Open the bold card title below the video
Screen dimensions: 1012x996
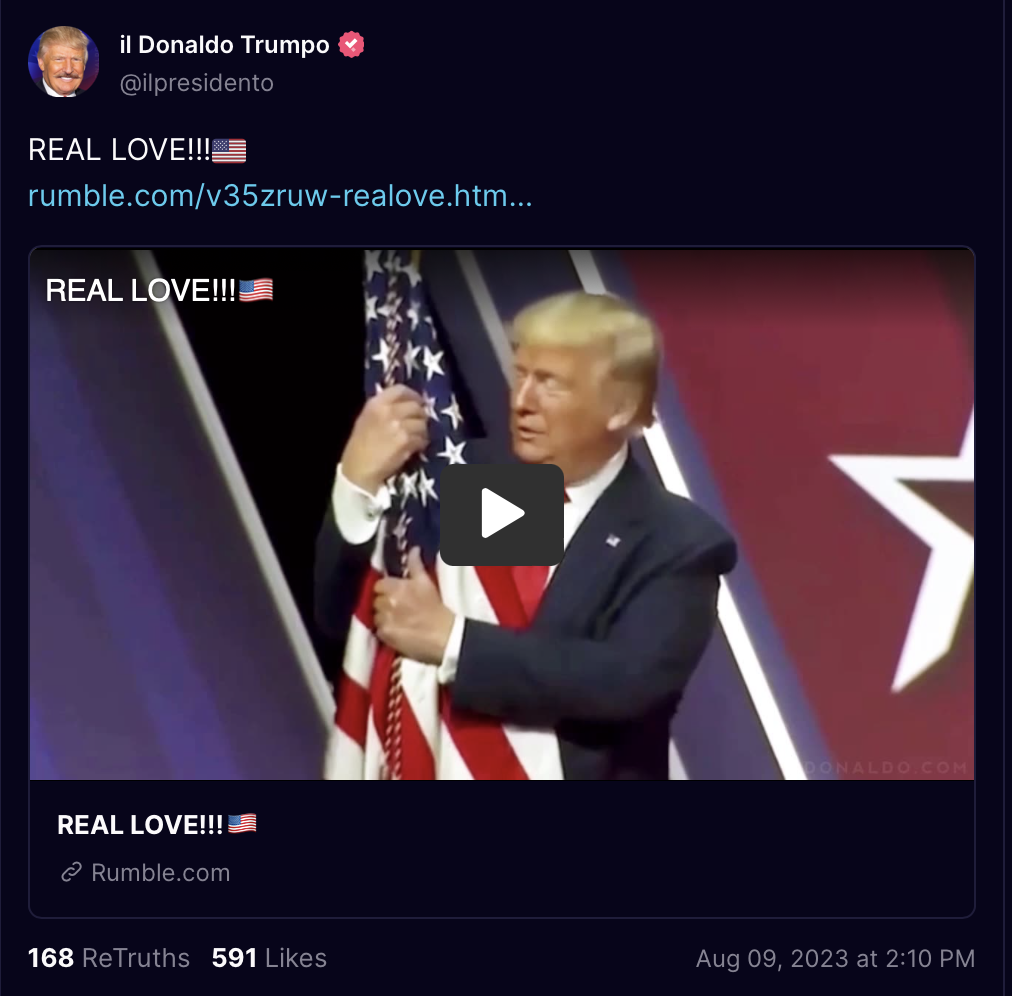coord(139,824)
